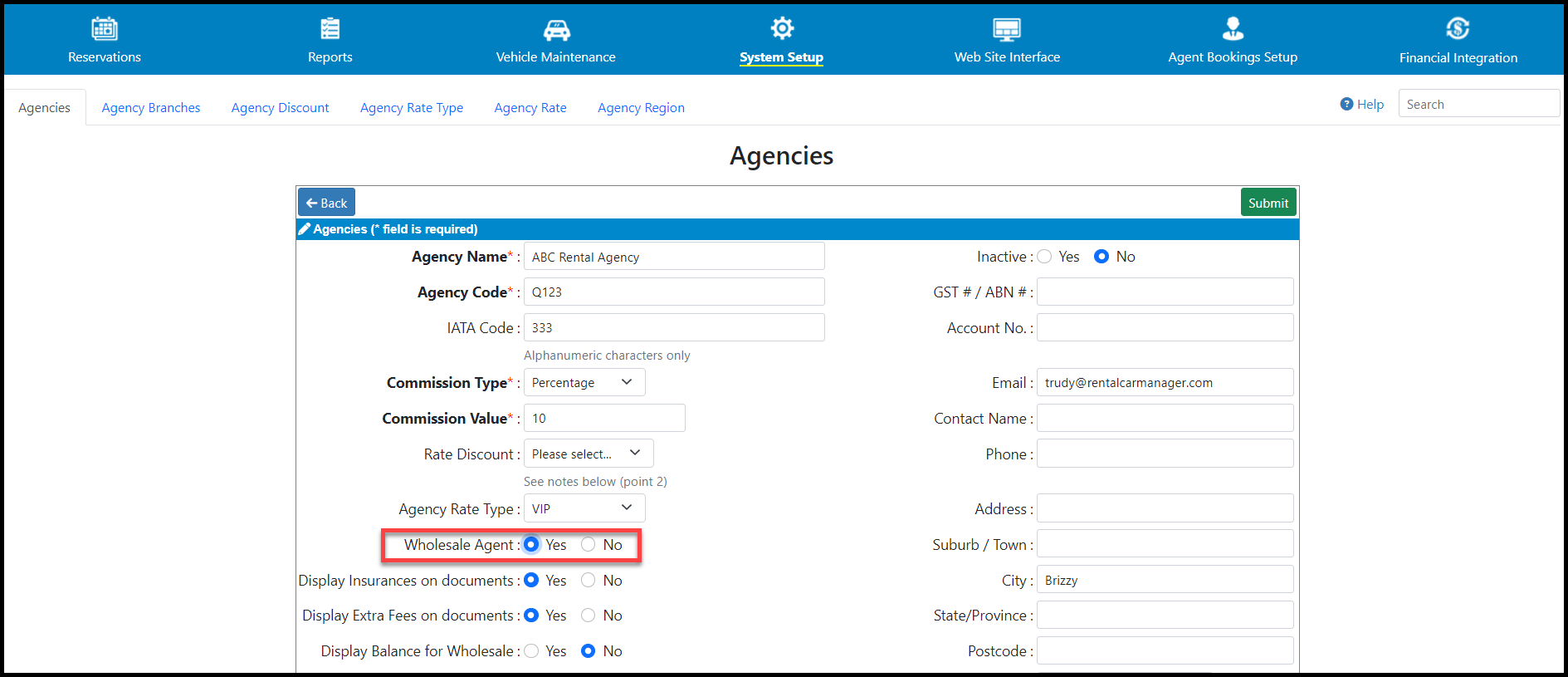Viewport: 1568px width, 677px height.
Task: Select No for Display Insurances on documents
Action: pyautogui.click(x=588, y=580)
